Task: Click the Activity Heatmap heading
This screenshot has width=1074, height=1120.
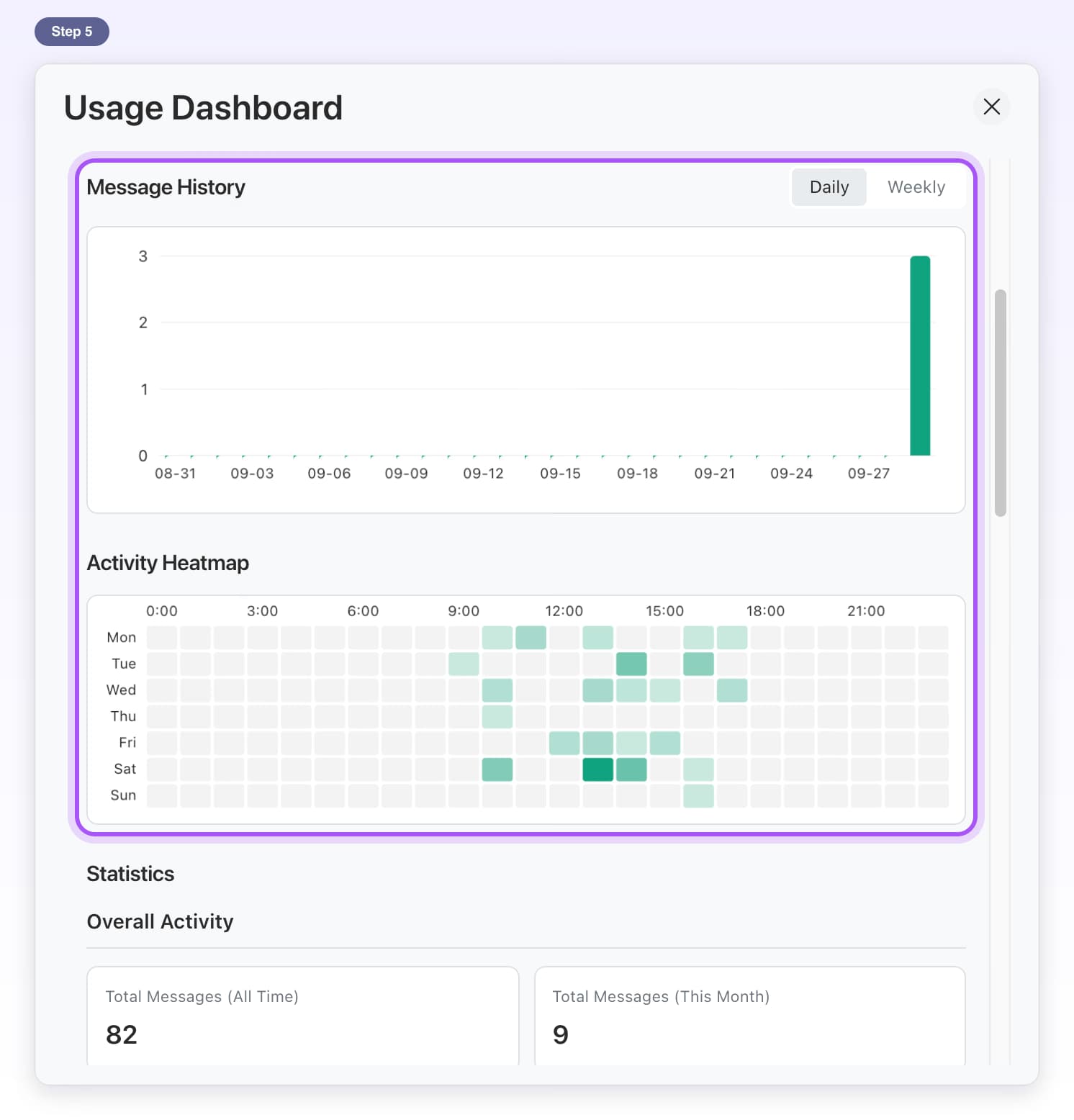Action: pyautogui.click(x=168, y=563)
